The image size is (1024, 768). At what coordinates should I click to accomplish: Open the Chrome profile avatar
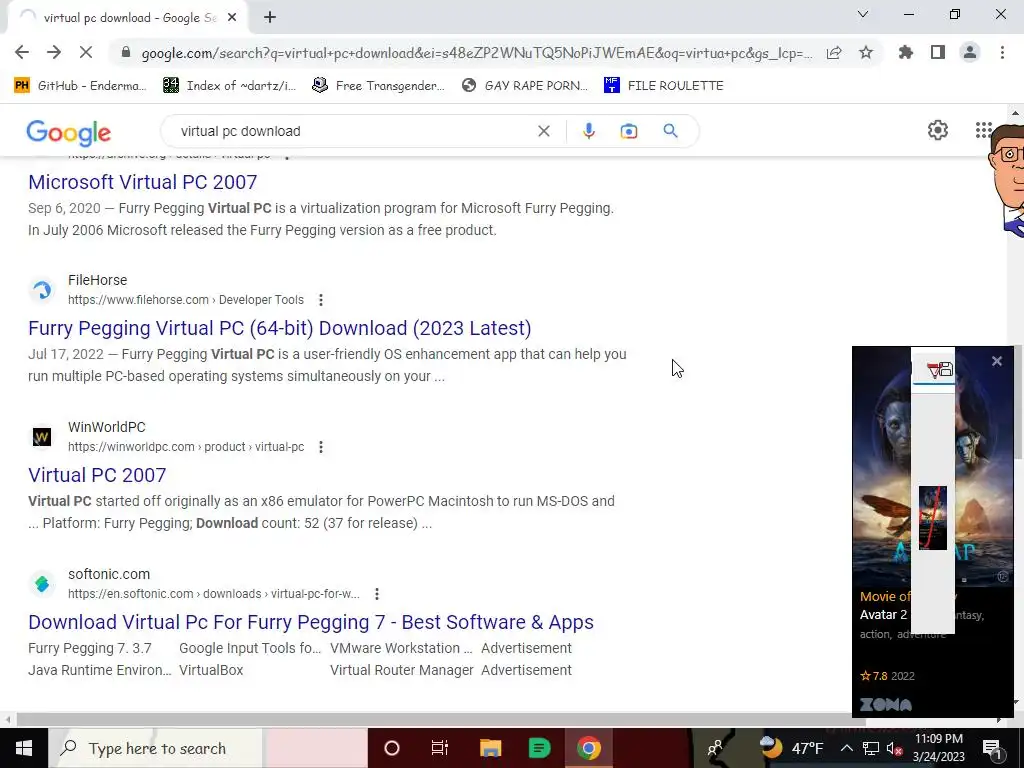click(970, 53)
